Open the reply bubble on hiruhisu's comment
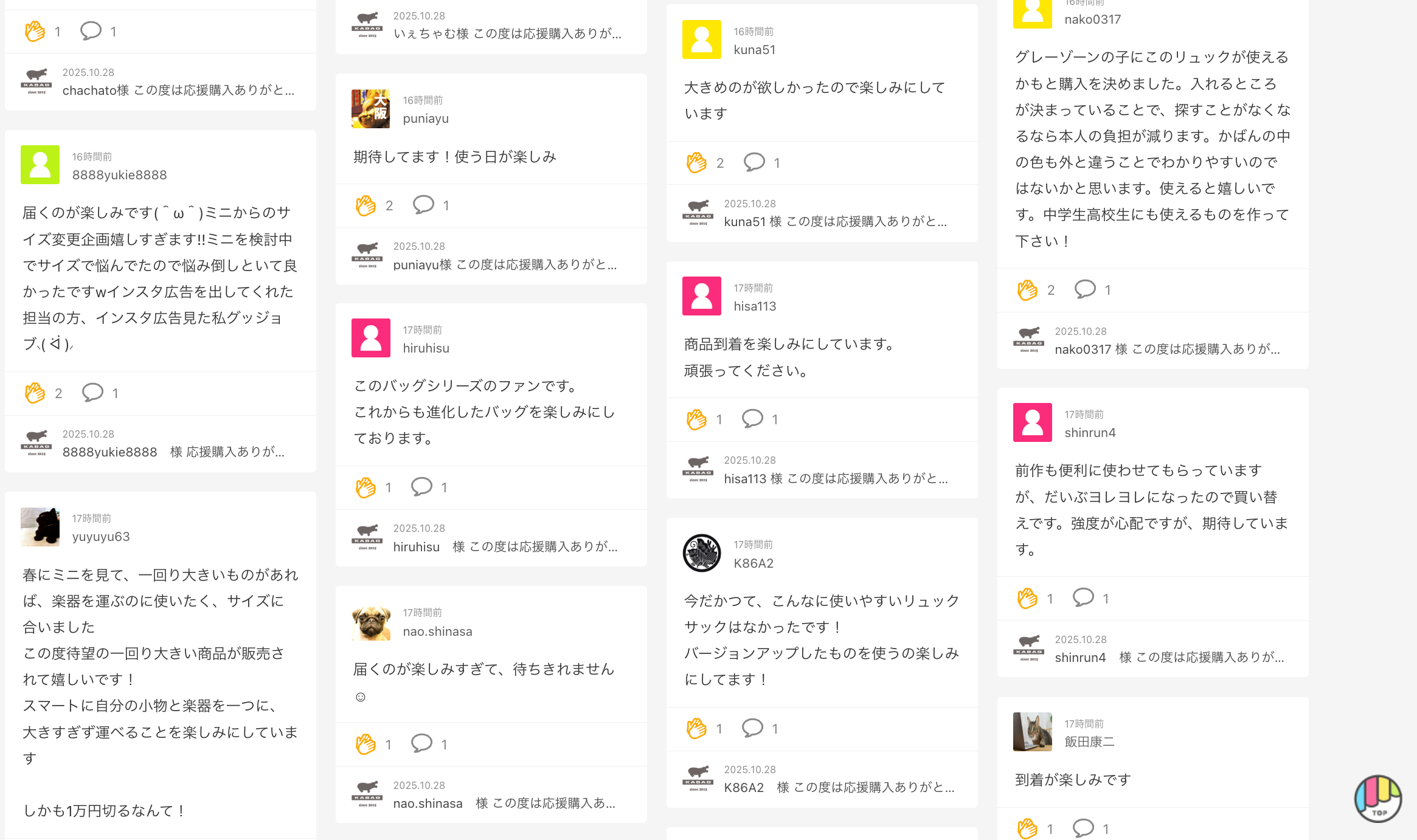 tap(421, 487)
